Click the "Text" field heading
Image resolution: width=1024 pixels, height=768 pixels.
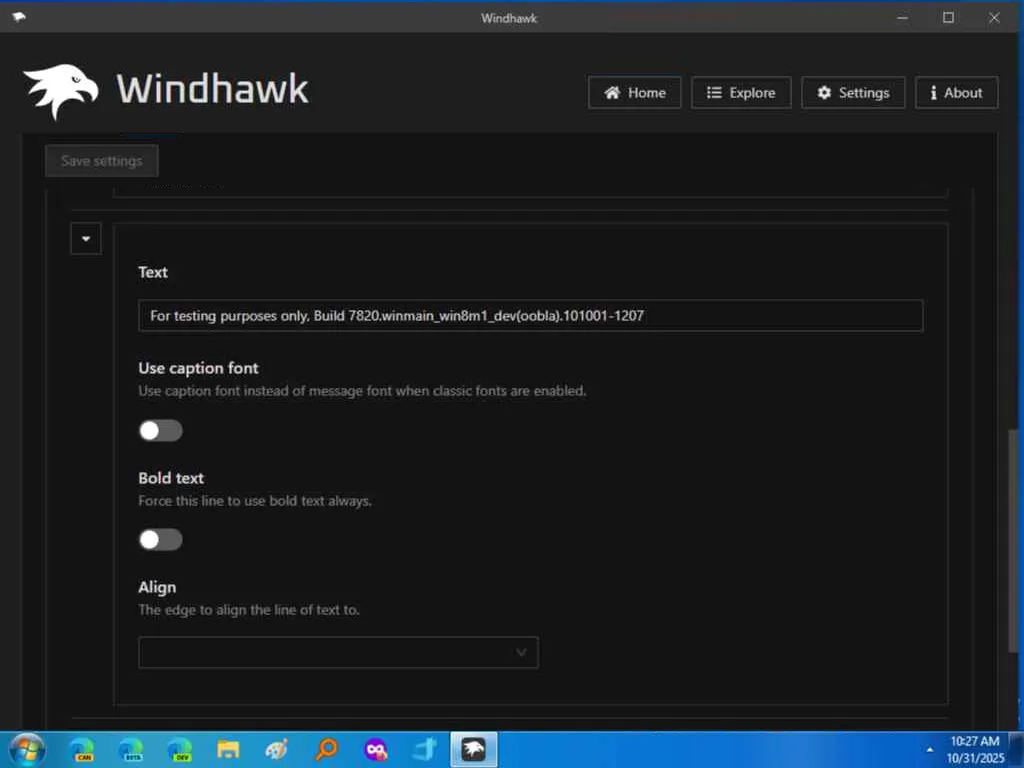tap(153, 272)
